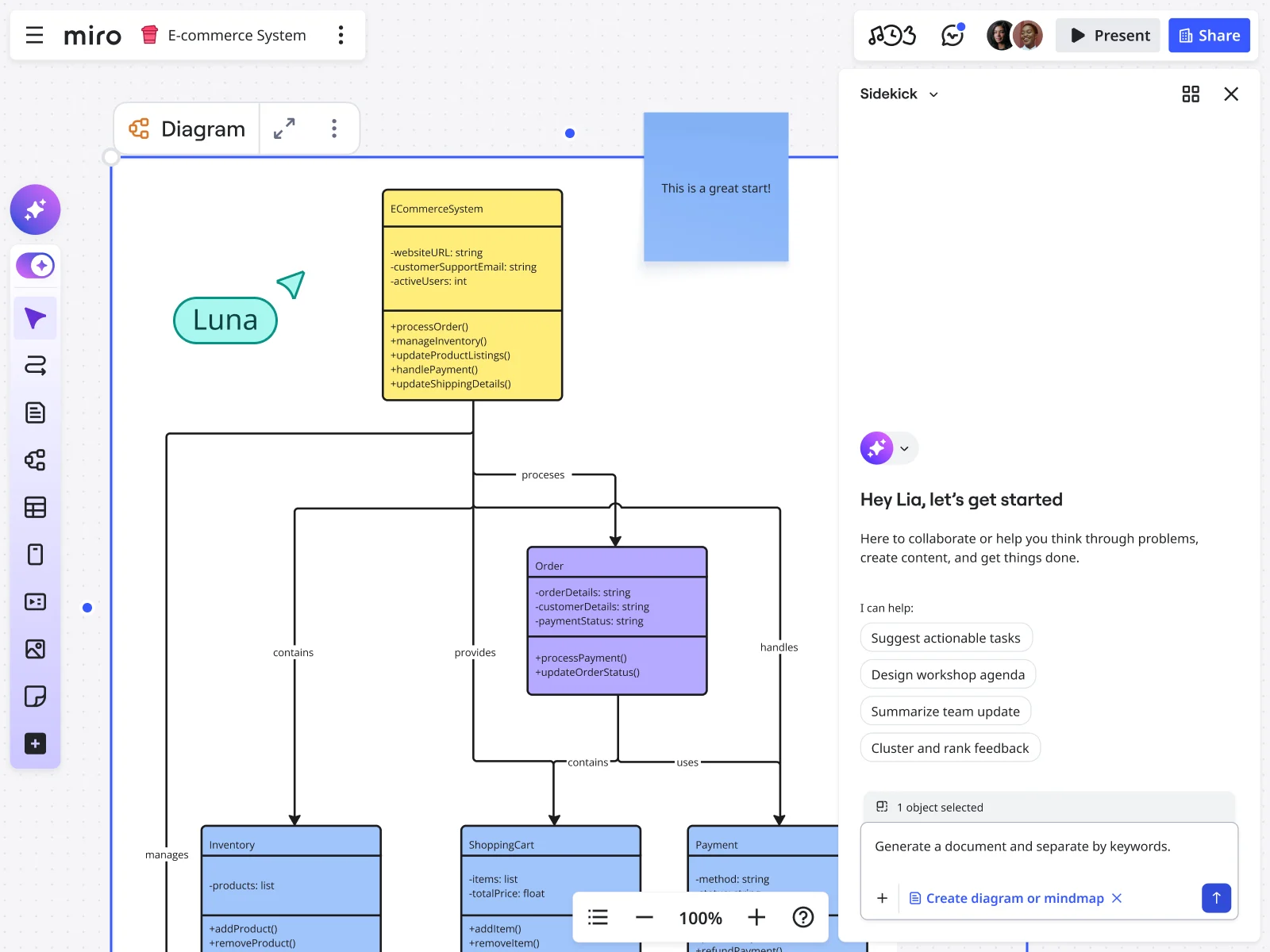Viewport: 1270px width, 952px height.
Task: Select the cursor/select tool
Action: coord(35,317)
